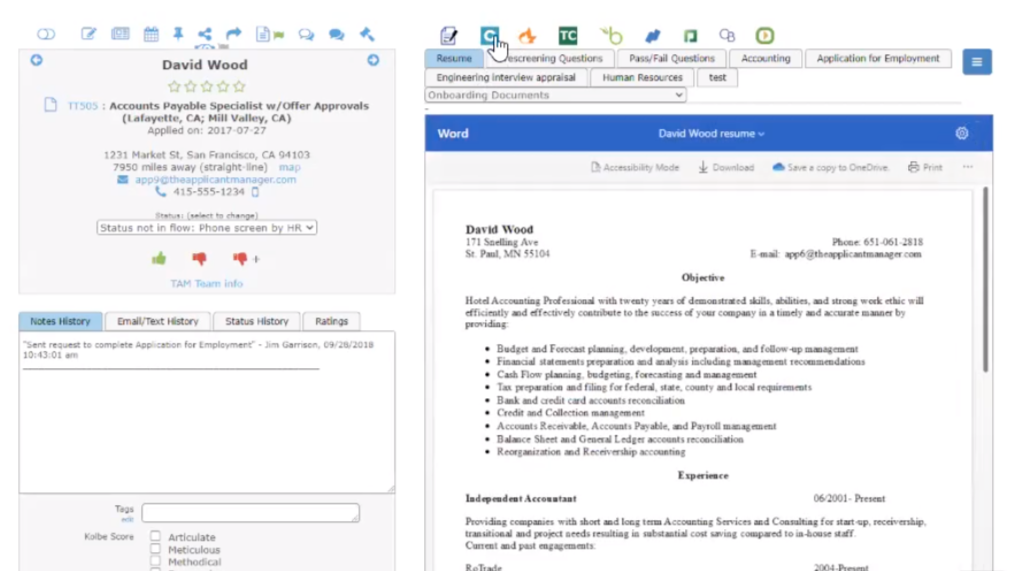Open the Human Resources tab
1011x571 pixels.
click(x=642, y=77)
